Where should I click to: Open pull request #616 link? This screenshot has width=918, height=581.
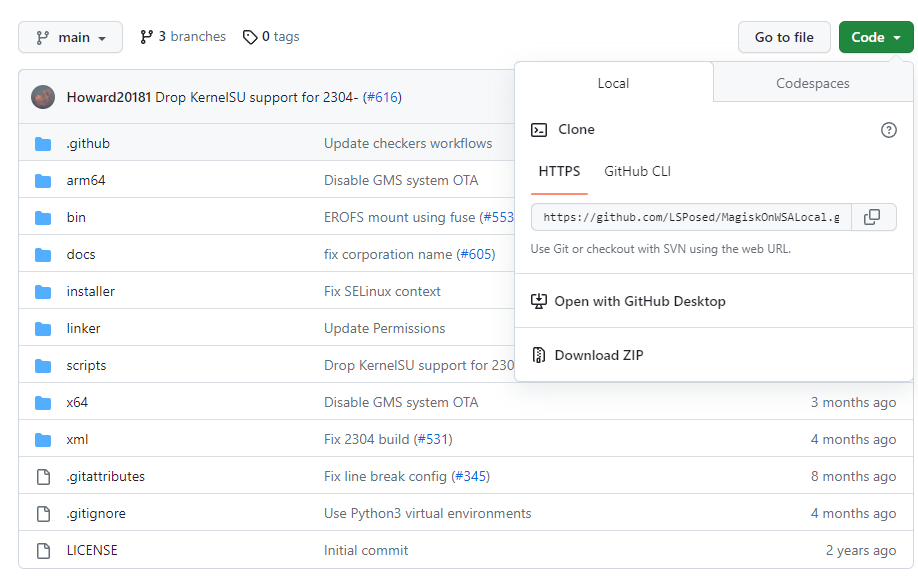click(382, 97)
